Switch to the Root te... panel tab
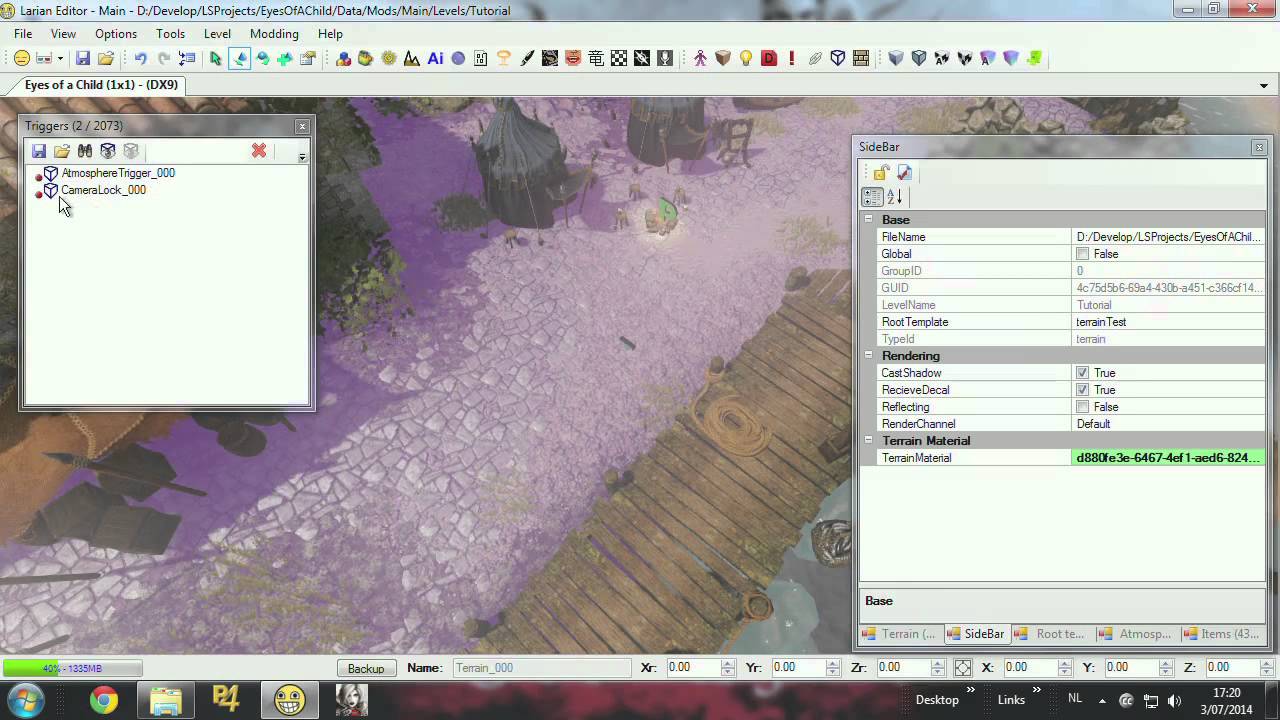The height and width of the screenshot is (720, 1280). (x=1051, y=634)
